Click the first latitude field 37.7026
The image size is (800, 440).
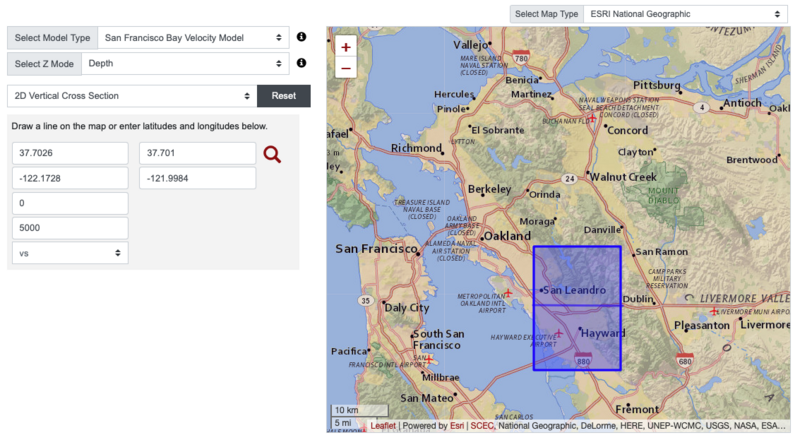click(x=70, y=153)
